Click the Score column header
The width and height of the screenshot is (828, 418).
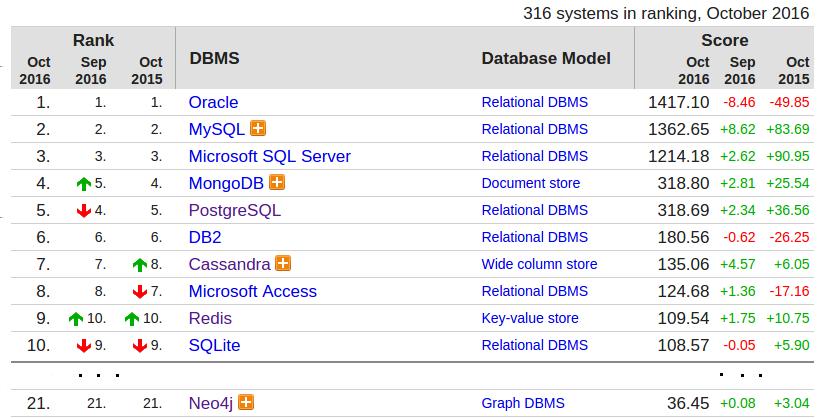point(724,40)
